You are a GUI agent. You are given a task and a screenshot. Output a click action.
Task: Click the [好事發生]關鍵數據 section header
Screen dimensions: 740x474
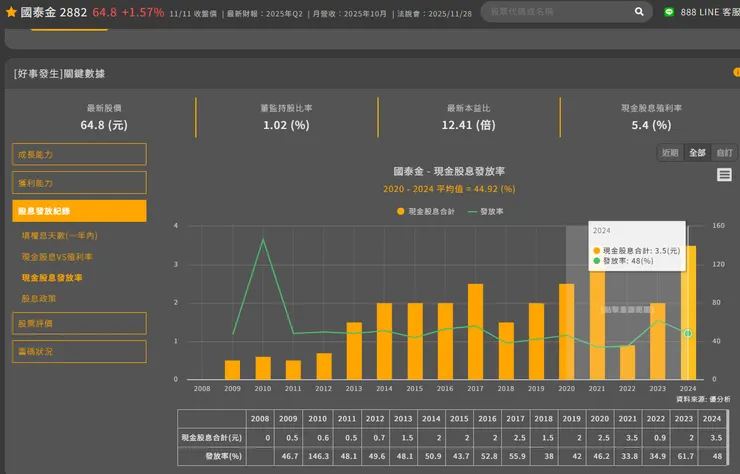pos(59,74)
